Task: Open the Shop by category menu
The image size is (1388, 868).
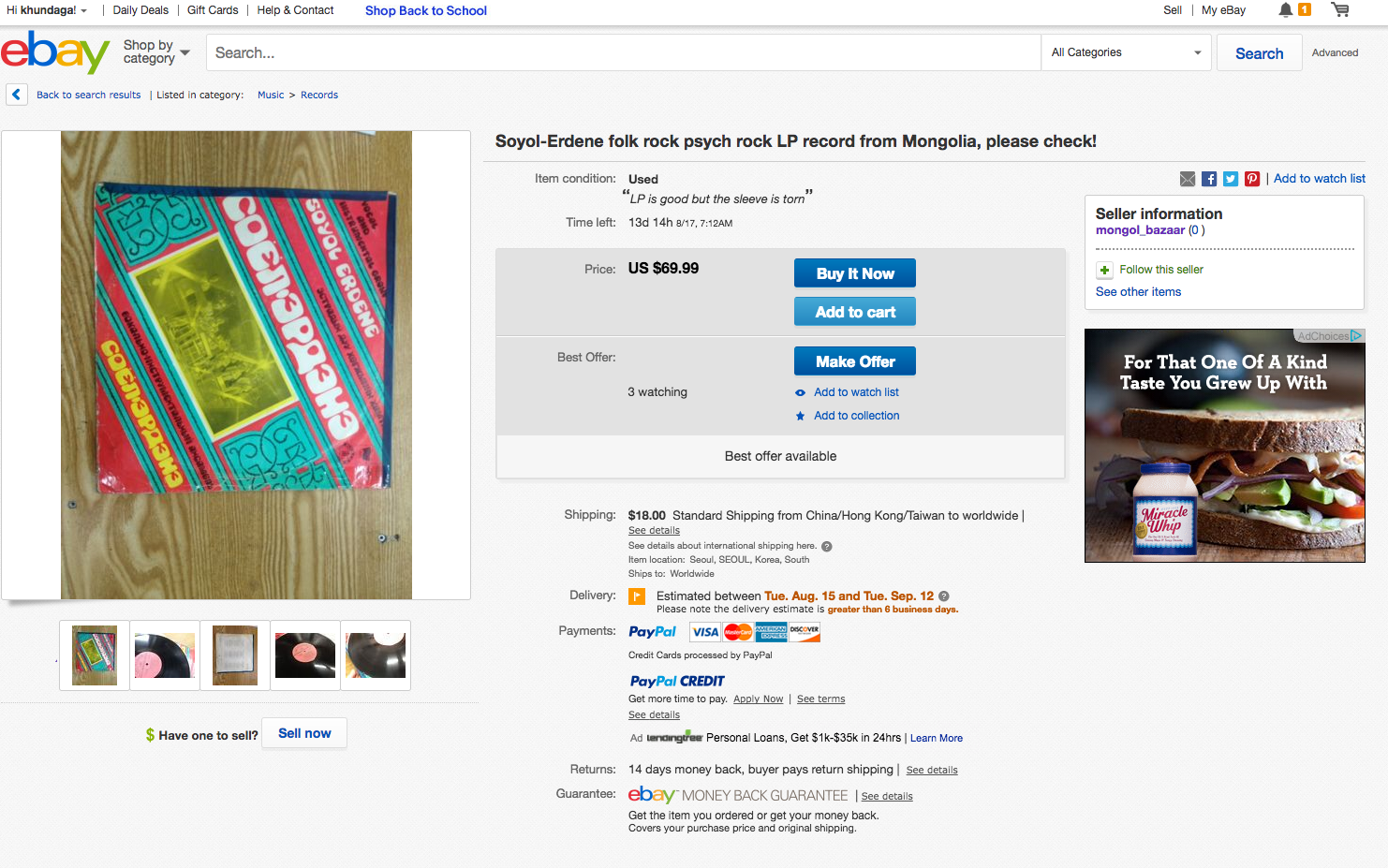Action: coord(156,52)
